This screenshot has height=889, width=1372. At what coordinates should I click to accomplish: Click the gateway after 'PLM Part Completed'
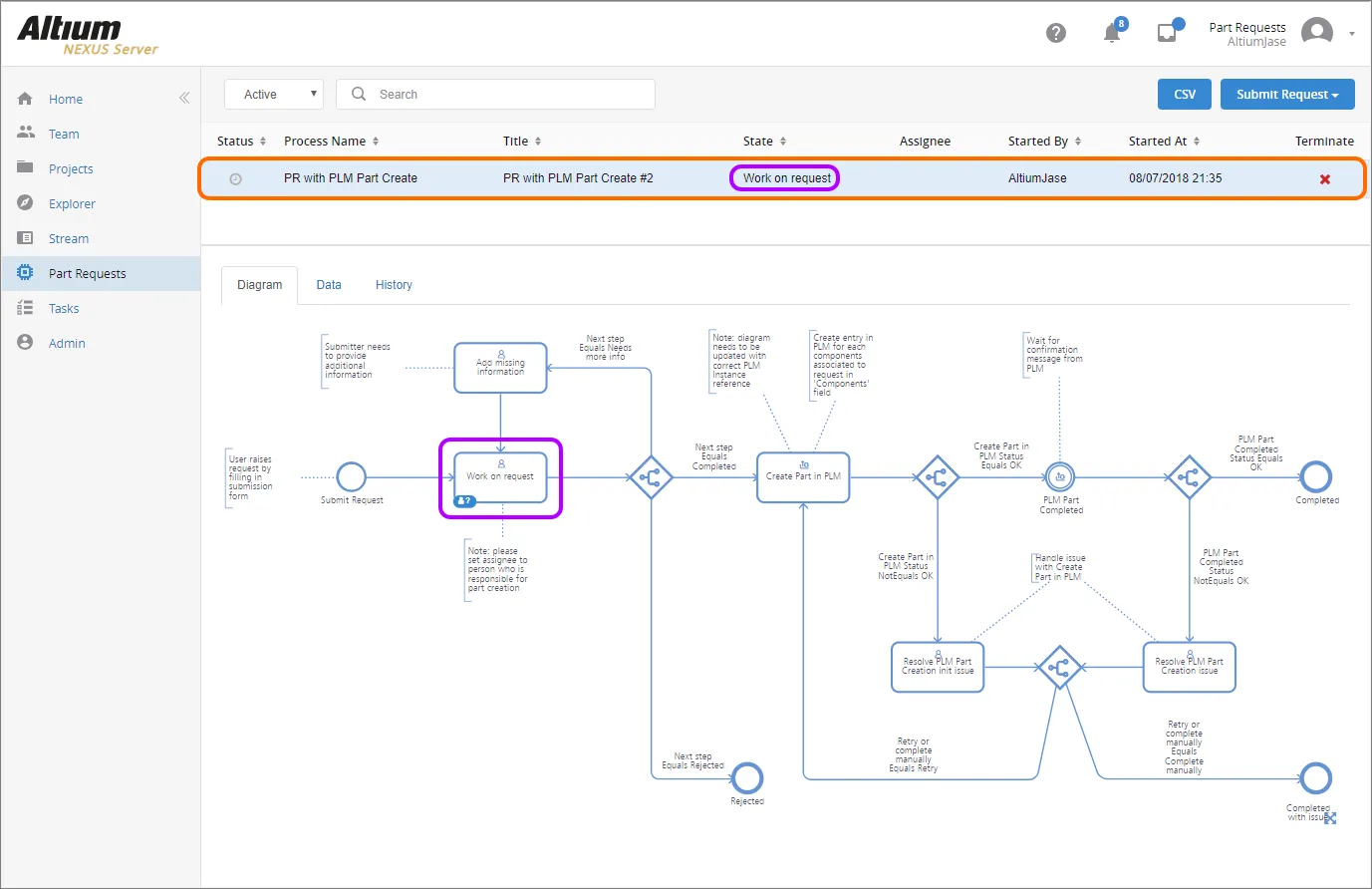tap(1189, 477)
